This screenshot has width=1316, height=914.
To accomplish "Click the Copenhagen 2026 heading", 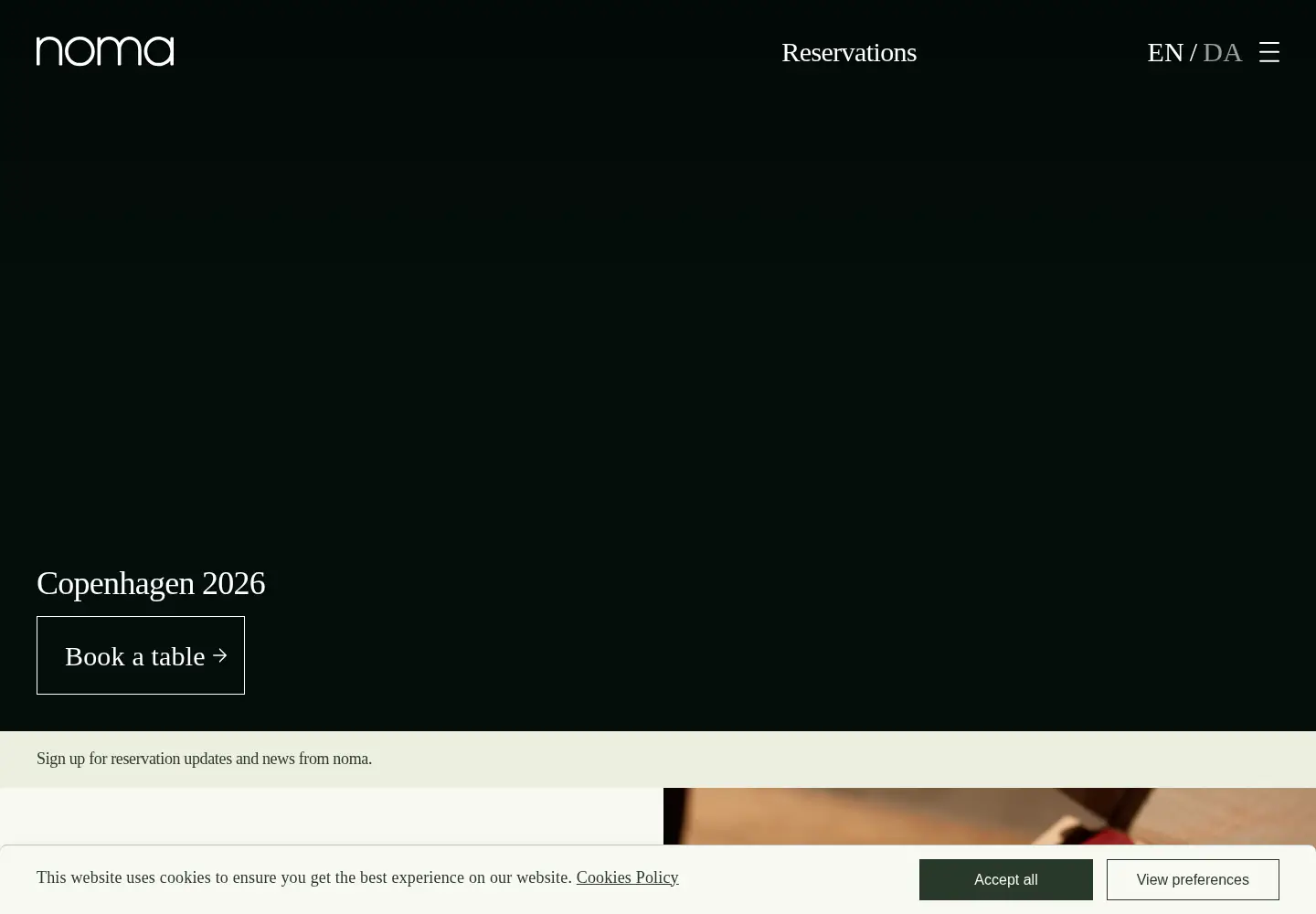I will click(151, 583).
